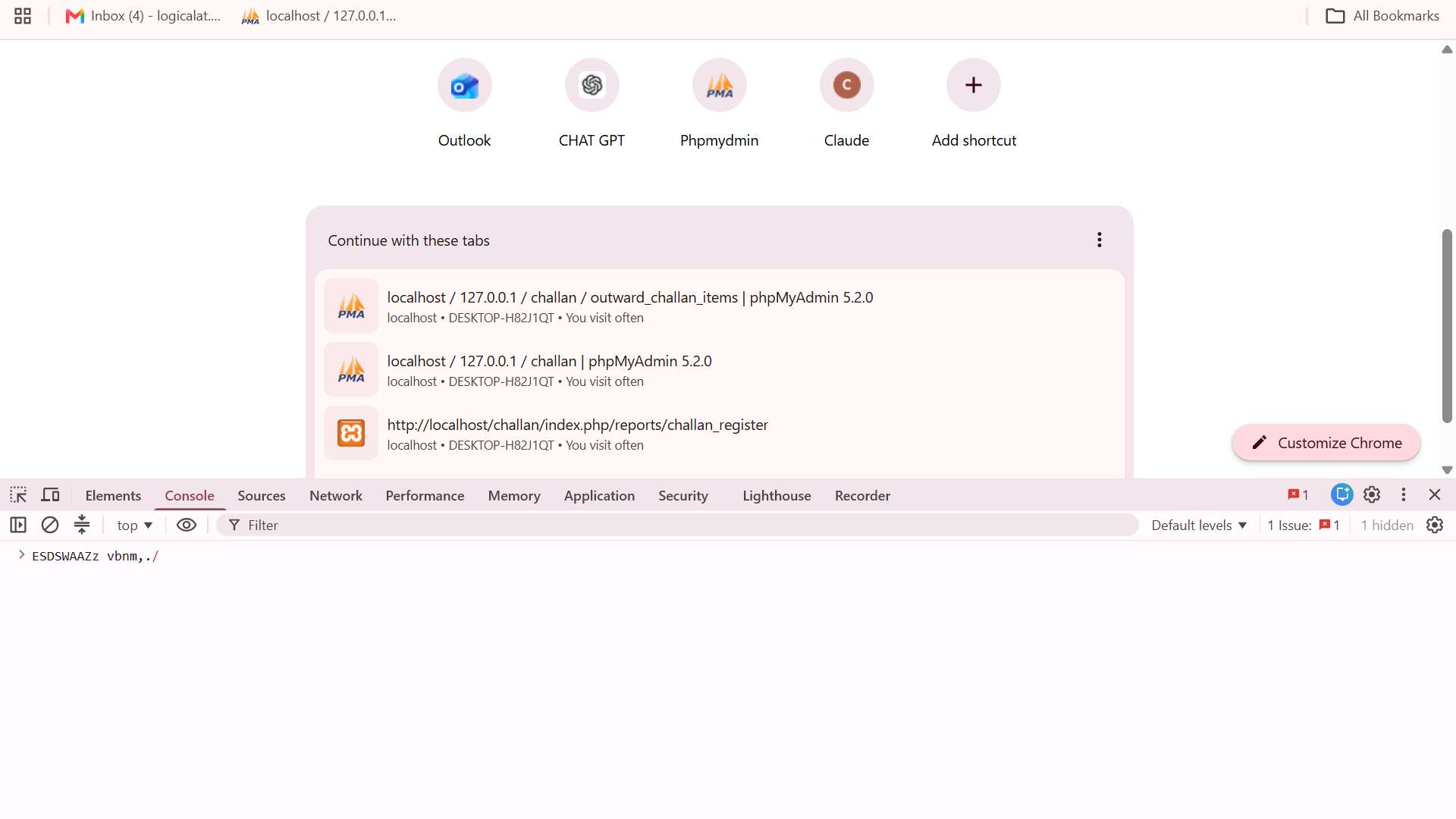Click the page scrollbar down arrow

pyautogui.click(x=1447, y=470)
